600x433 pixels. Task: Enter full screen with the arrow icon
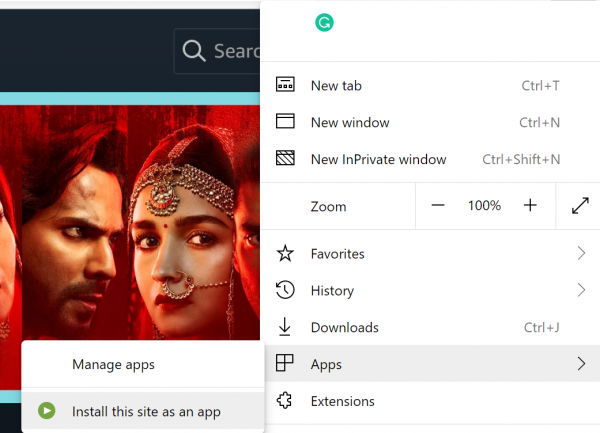click(x=580, y=205)
